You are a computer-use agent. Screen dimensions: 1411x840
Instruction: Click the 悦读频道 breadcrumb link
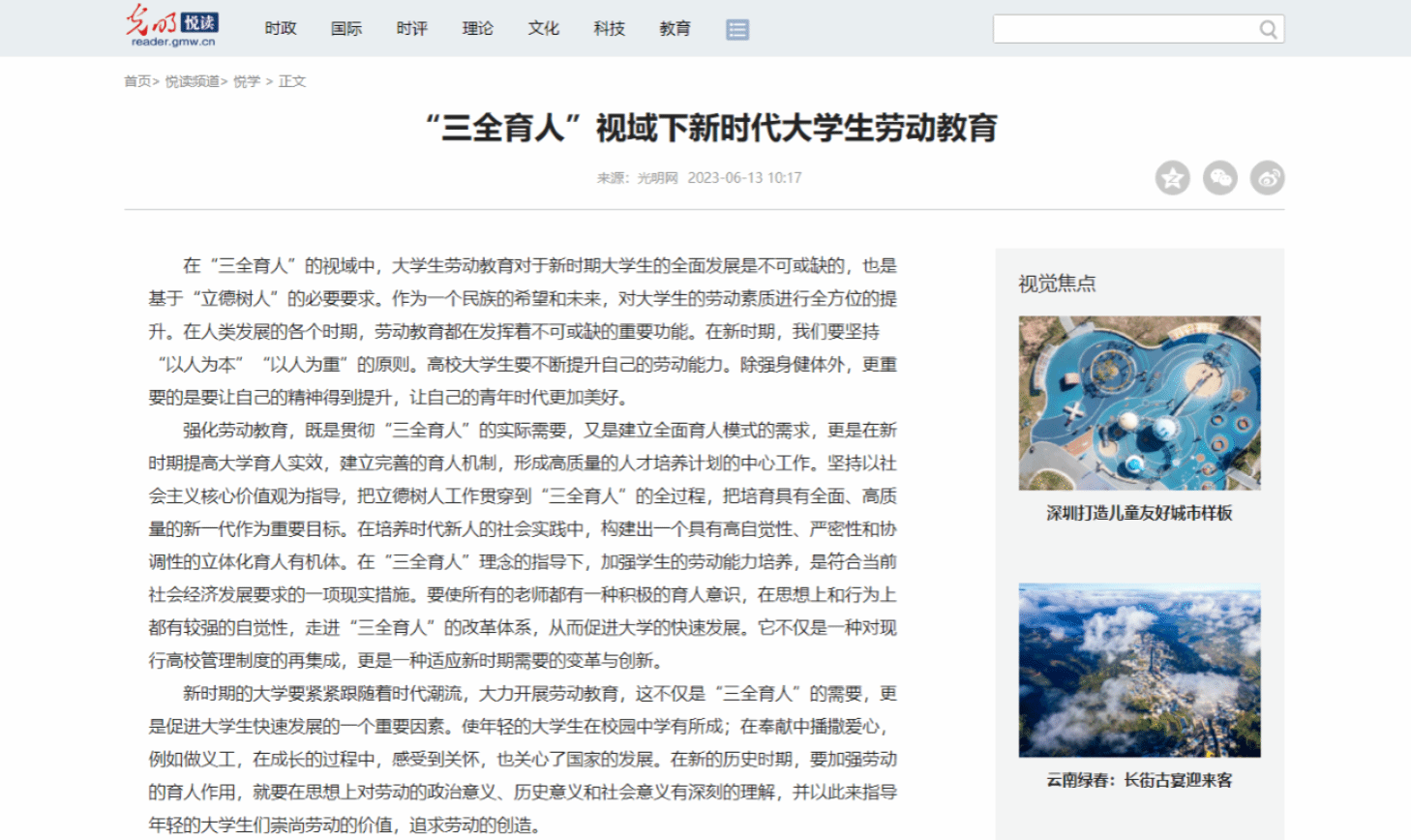point(193,81)
